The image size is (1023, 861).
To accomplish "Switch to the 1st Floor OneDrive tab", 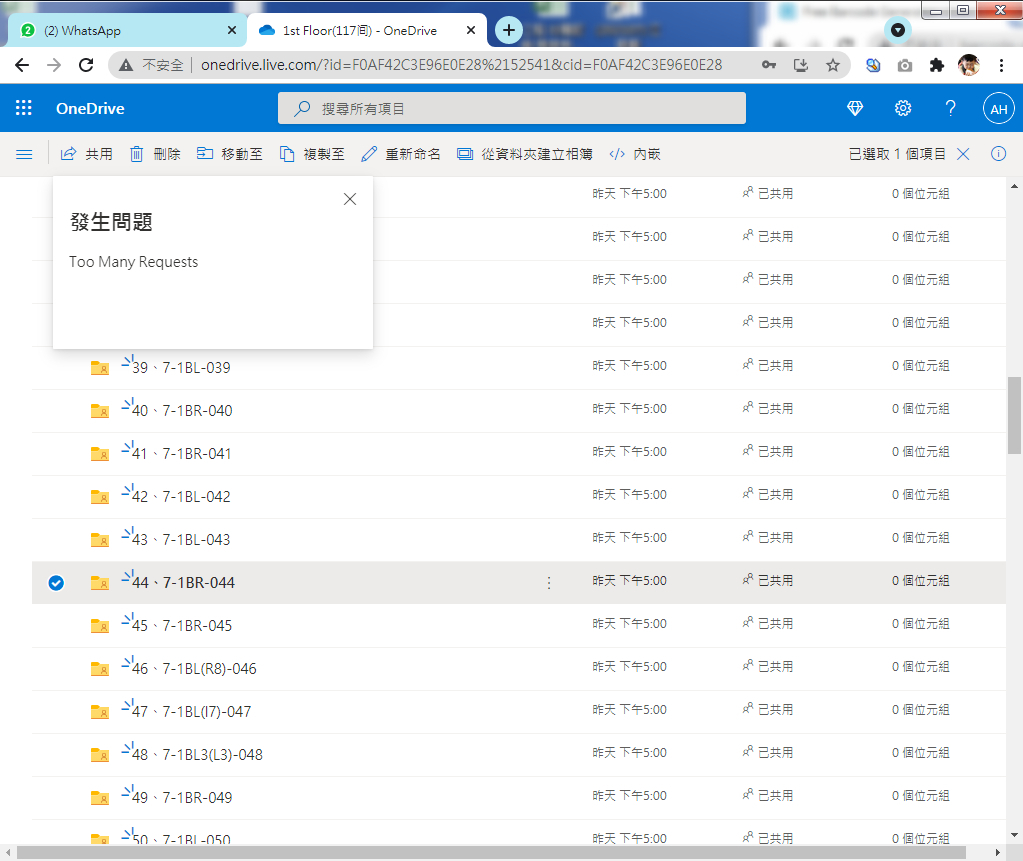I will [x=367, y=31].
